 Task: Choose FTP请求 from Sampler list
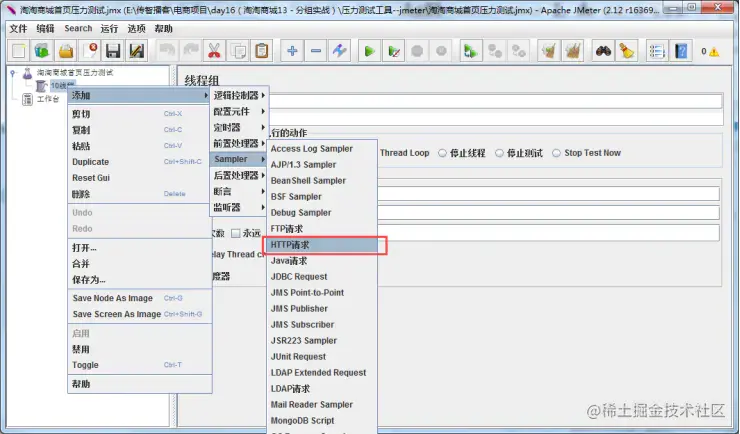322,229
